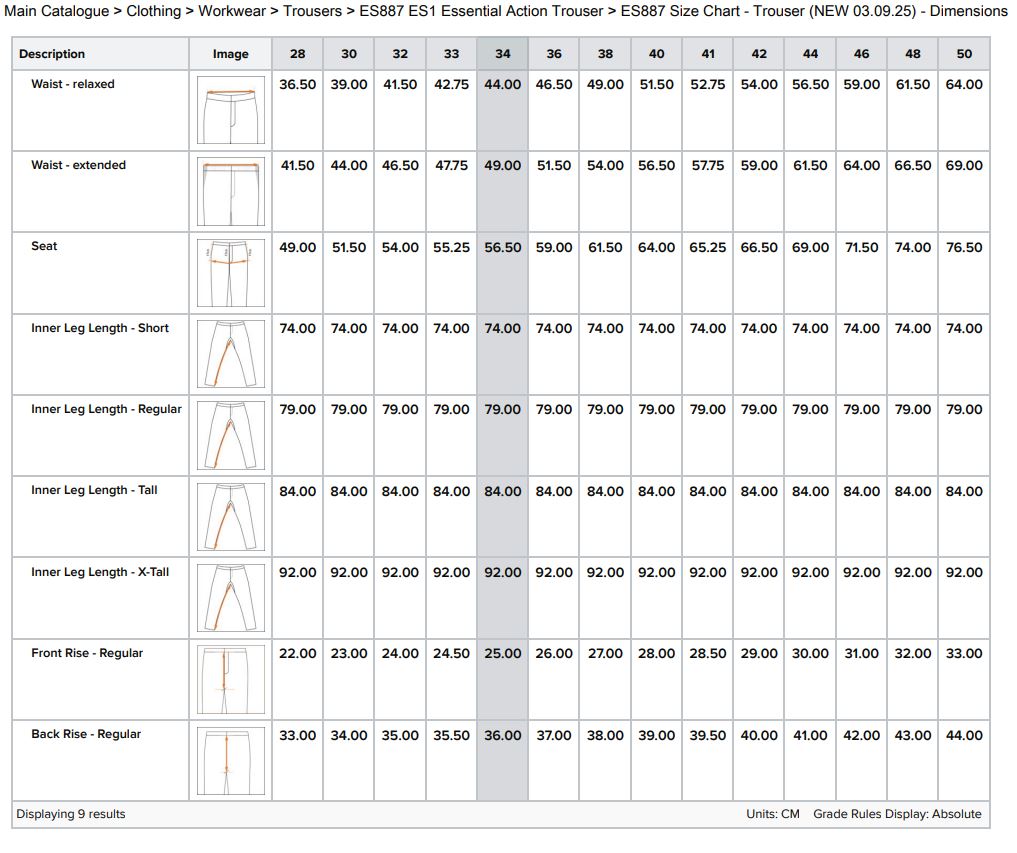Navigate to Clothing breadcrumb link

click(x=153, y=11)
